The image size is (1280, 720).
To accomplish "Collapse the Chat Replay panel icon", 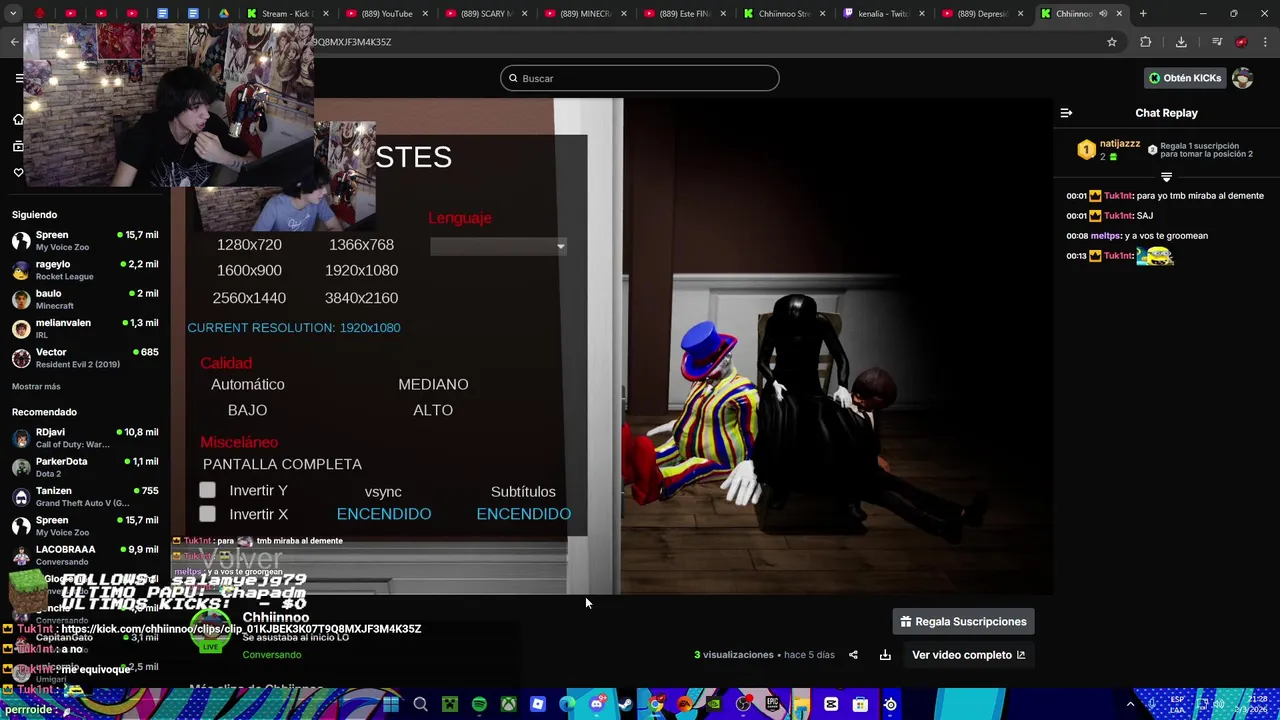I will [1066, 113].
